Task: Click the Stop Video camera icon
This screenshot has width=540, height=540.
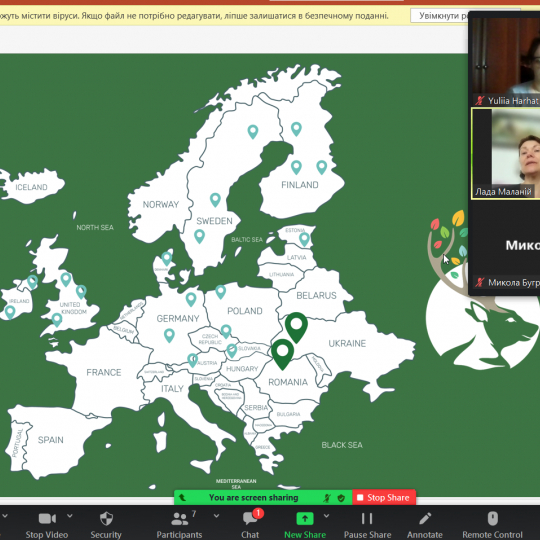Action: click(x=47, y=518)
